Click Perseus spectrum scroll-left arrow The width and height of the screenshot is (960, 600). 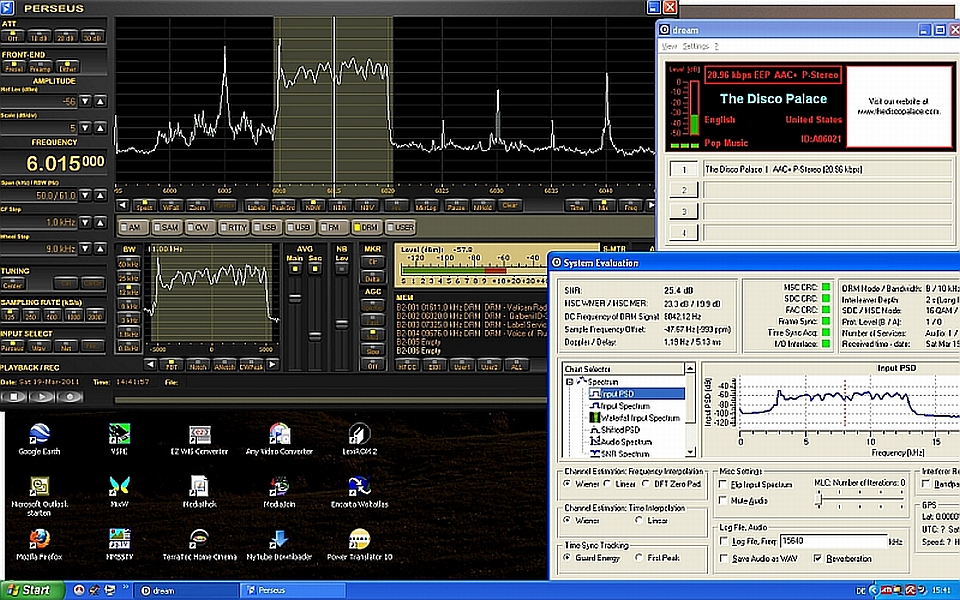122,206
